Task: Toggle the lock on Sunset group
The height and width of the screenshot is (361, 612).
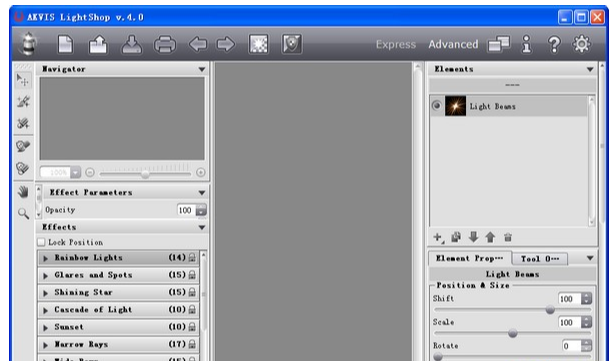Action: click(192, 327)
